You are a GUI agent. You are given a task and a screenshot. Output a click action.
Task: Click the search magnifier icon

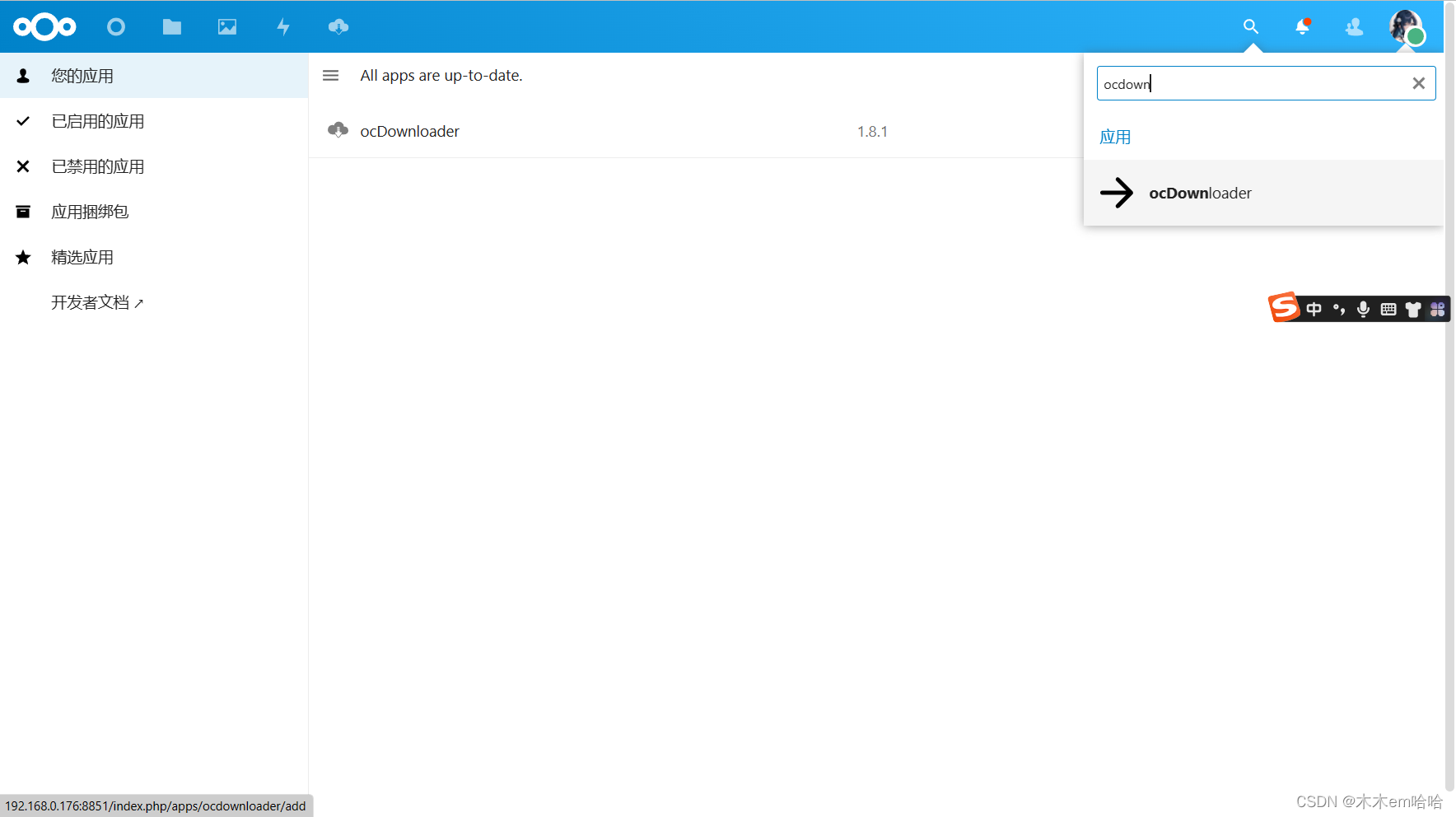click(x=1250, y=27)
